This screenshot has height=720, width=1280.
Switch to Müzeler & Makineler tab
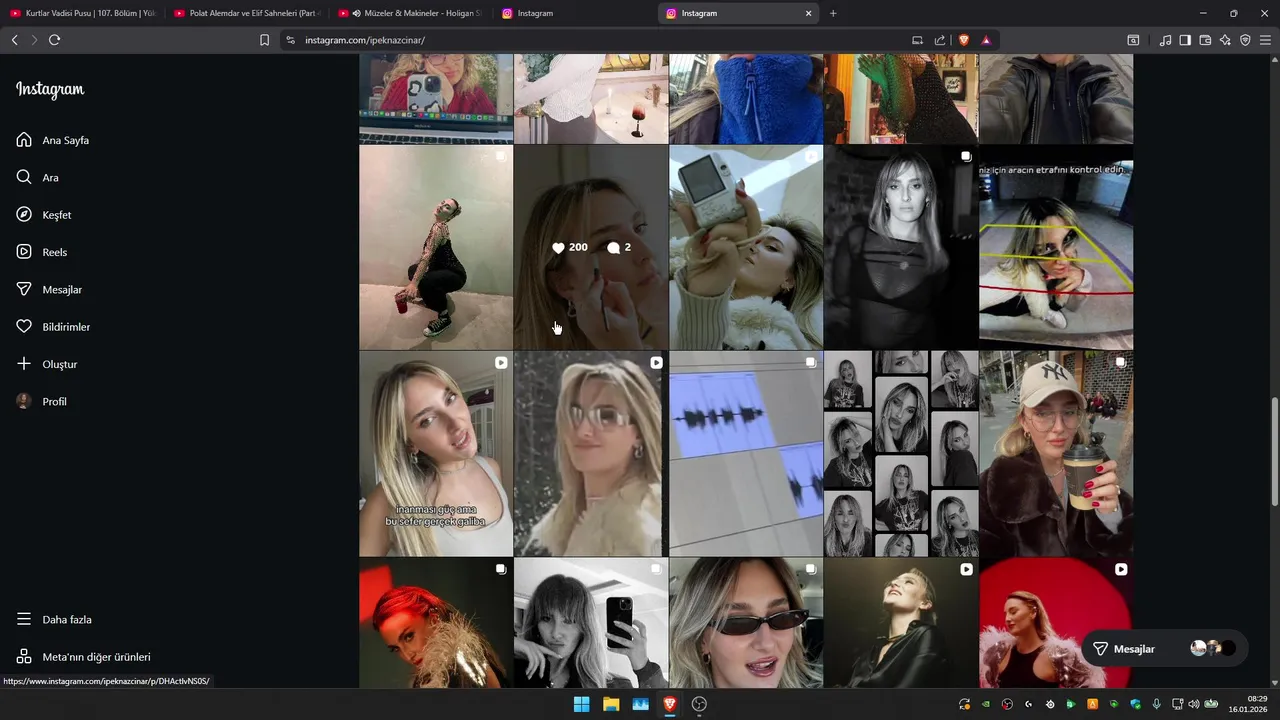(x=410, y=13)
